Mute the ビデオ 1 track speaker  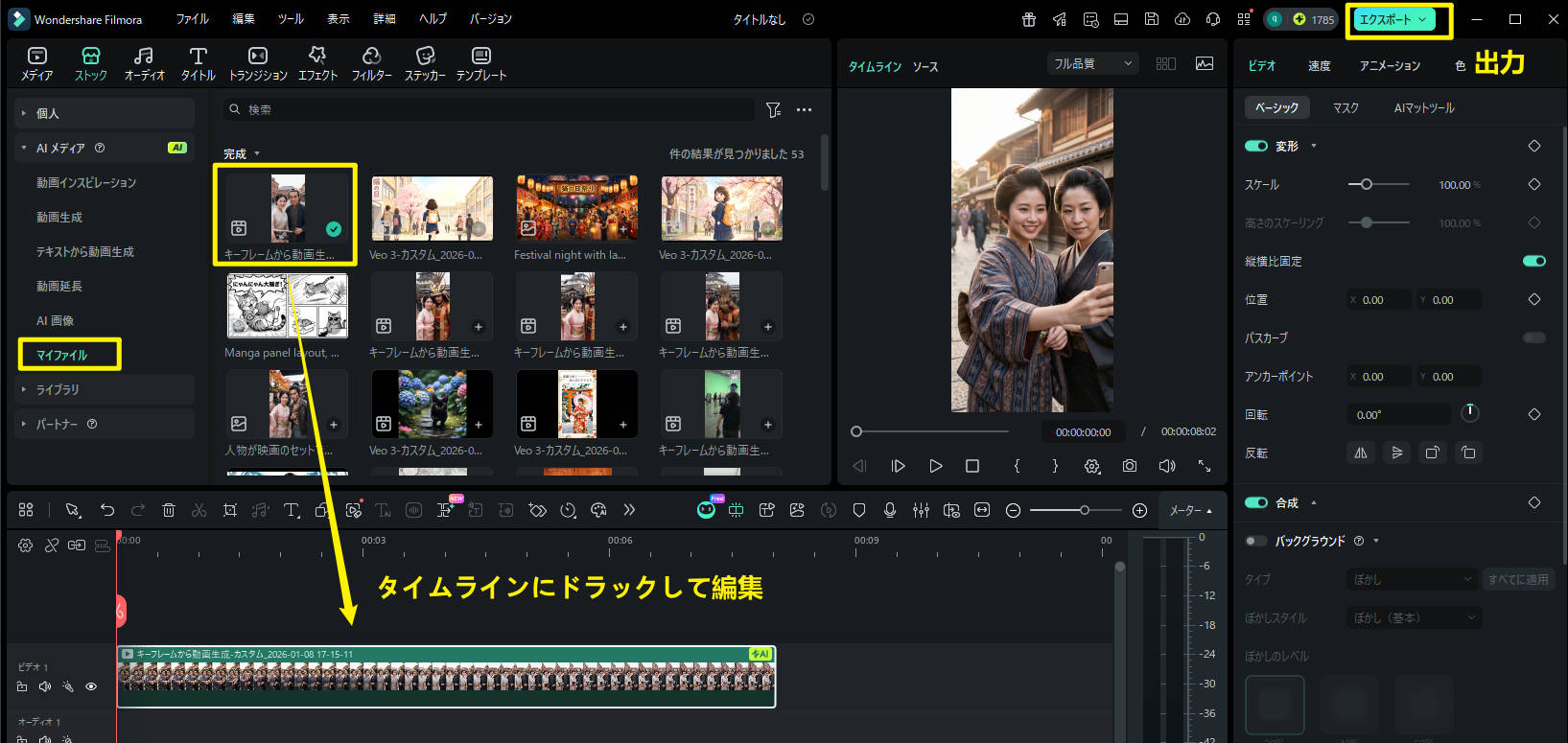(45, 686)
